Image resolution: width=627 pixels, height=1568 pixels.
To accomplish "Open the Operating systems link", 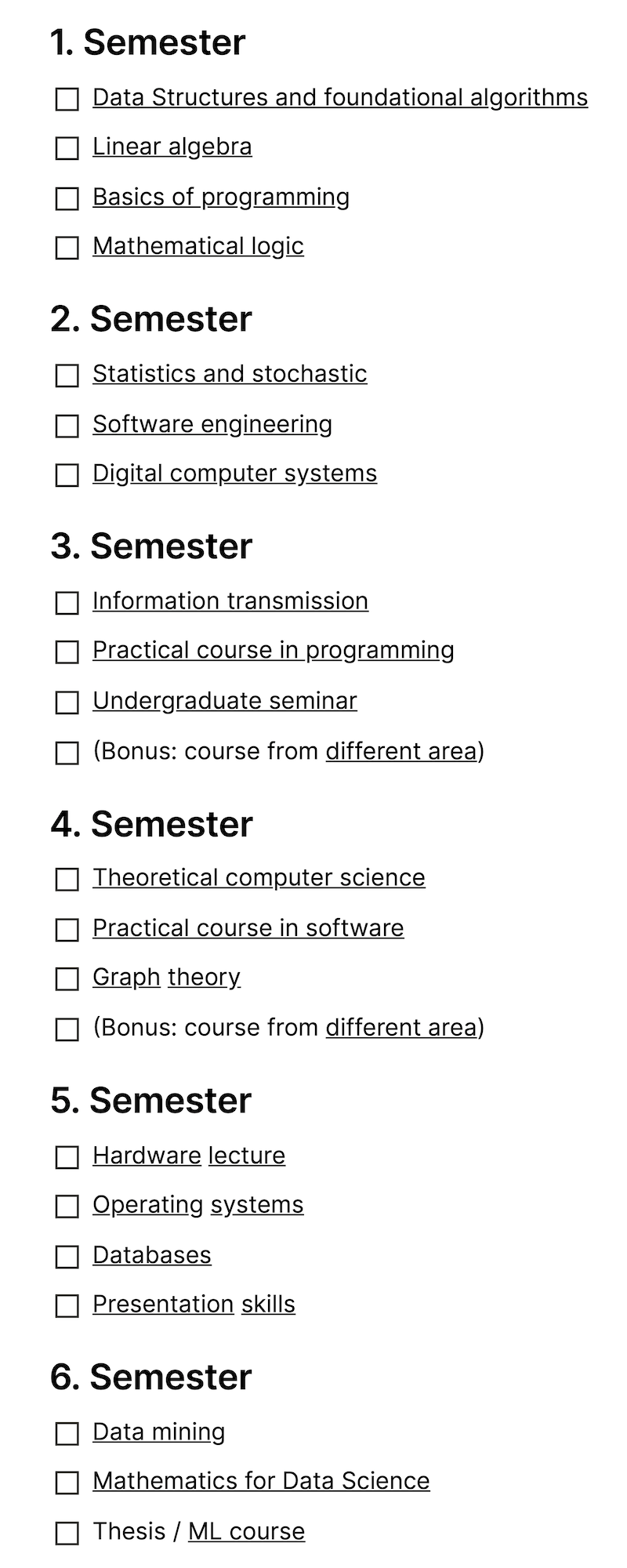I will point(198,1205).
